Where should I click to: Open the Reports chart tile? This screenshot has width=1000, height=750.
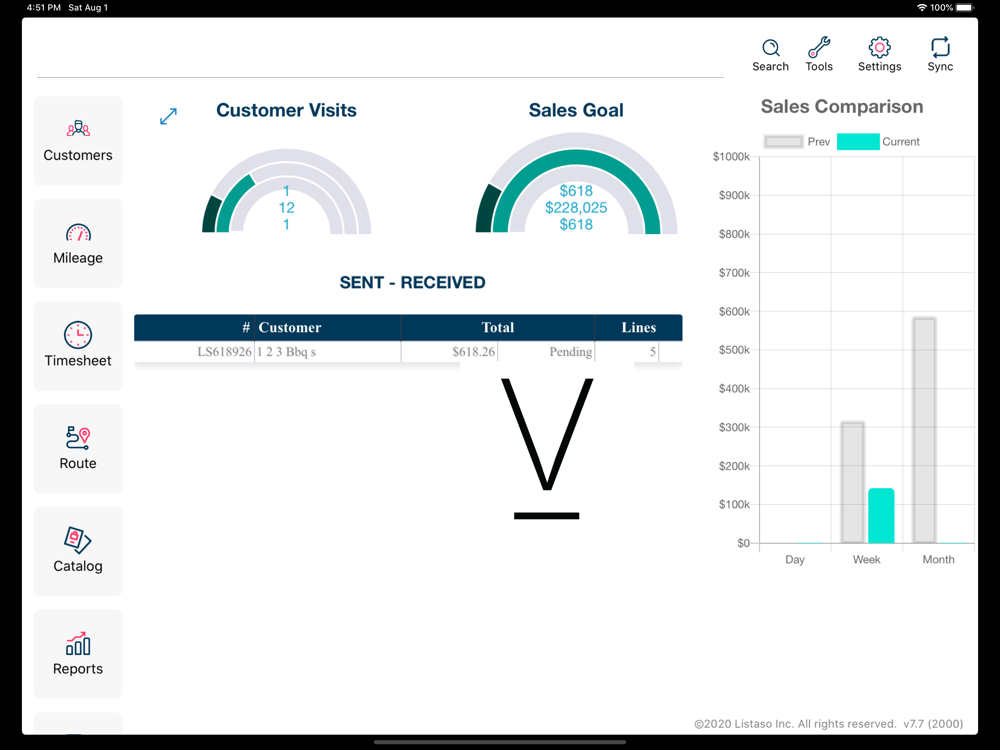(x=78, y=654)
